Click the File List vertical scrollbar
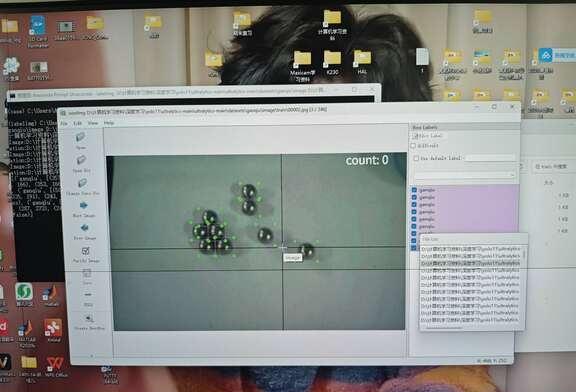 524,253
